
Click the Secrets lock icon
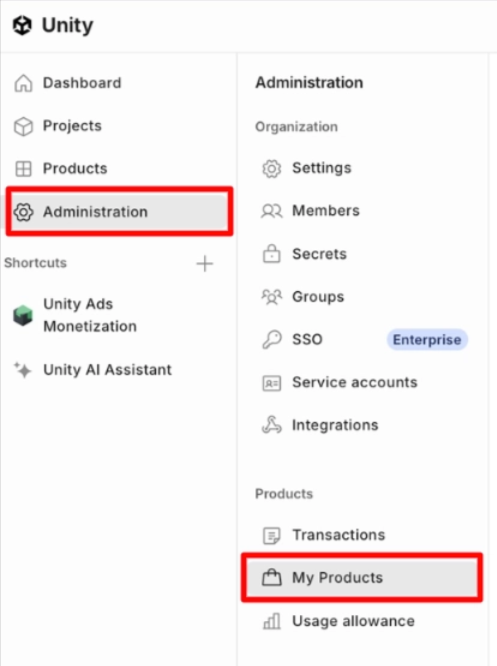272,254
